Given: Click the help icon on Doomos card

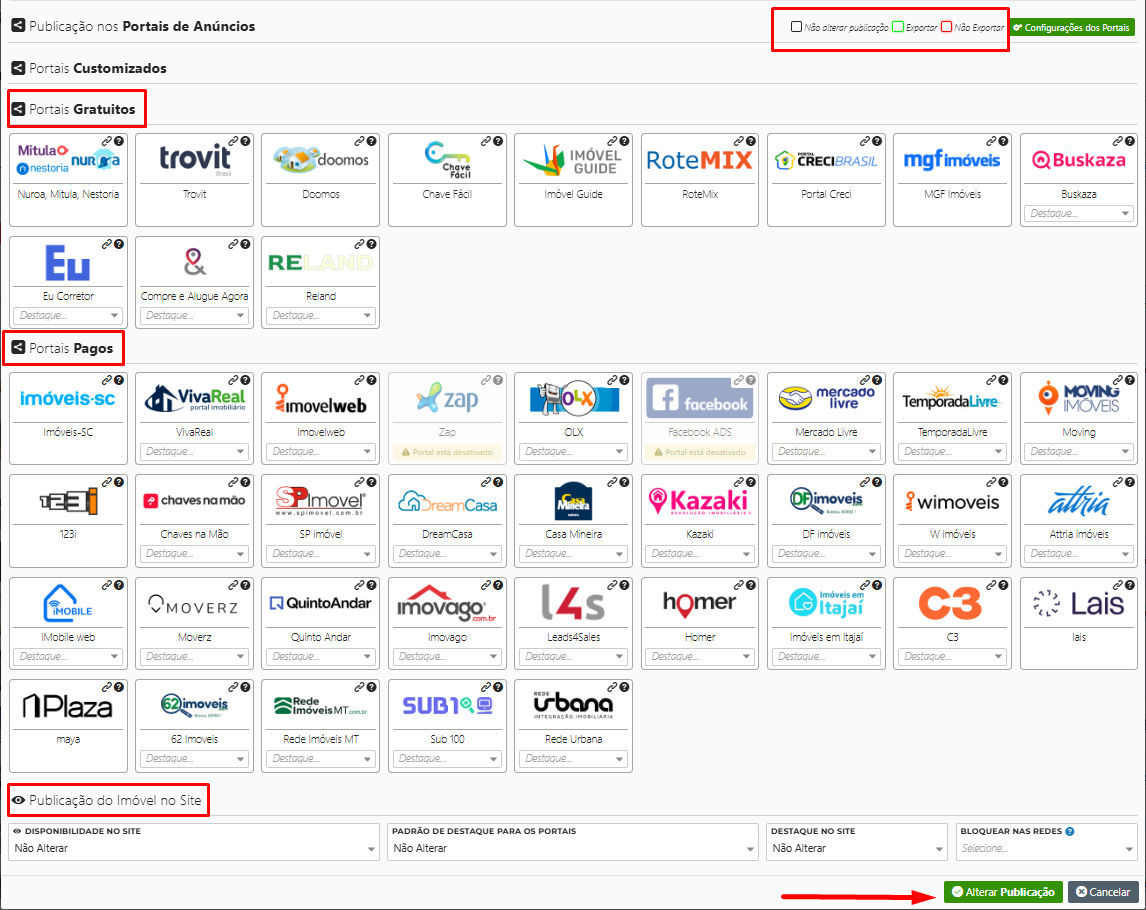Looking at the screenshot, I should click(x=371, y=142).
